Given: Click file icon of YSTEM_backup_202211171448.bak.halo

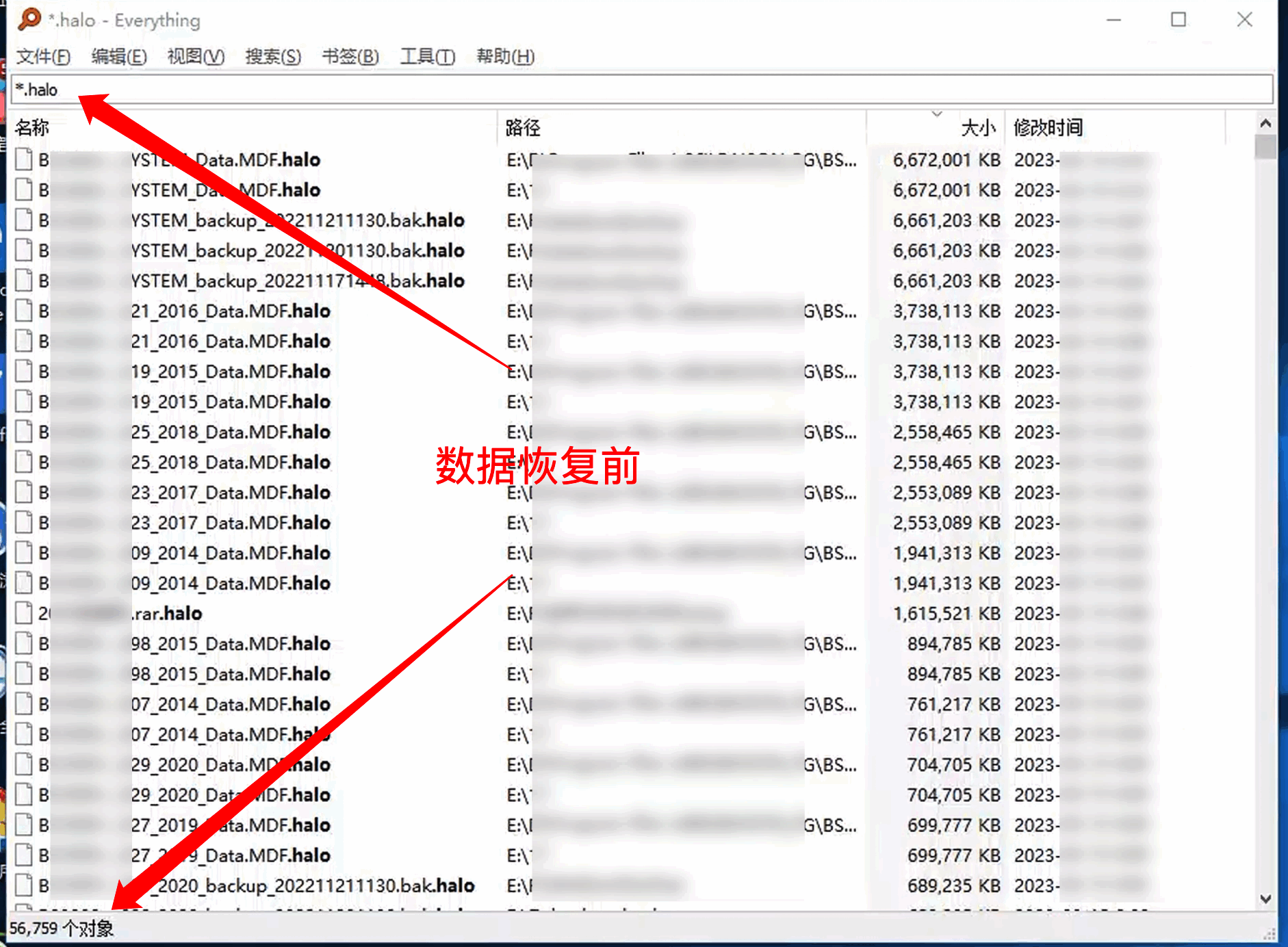Looking at the screenshot, I should [x=24, y=280].
